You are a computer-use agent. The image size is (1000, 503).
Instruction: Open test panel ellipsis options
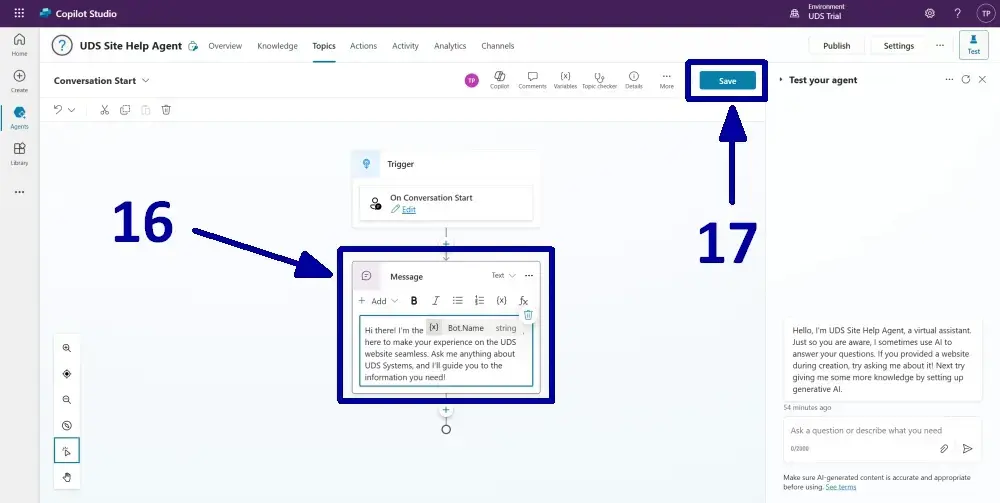[x=949, y=80]
